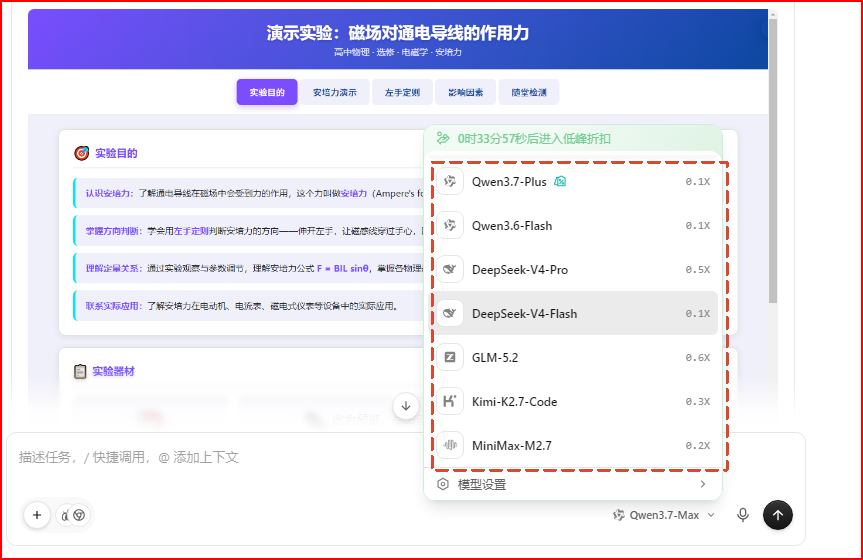Click the DeepSeek whale icon for V4-Flash
The height and width of the screenshot is (560, 863).
tap(450, 313)
